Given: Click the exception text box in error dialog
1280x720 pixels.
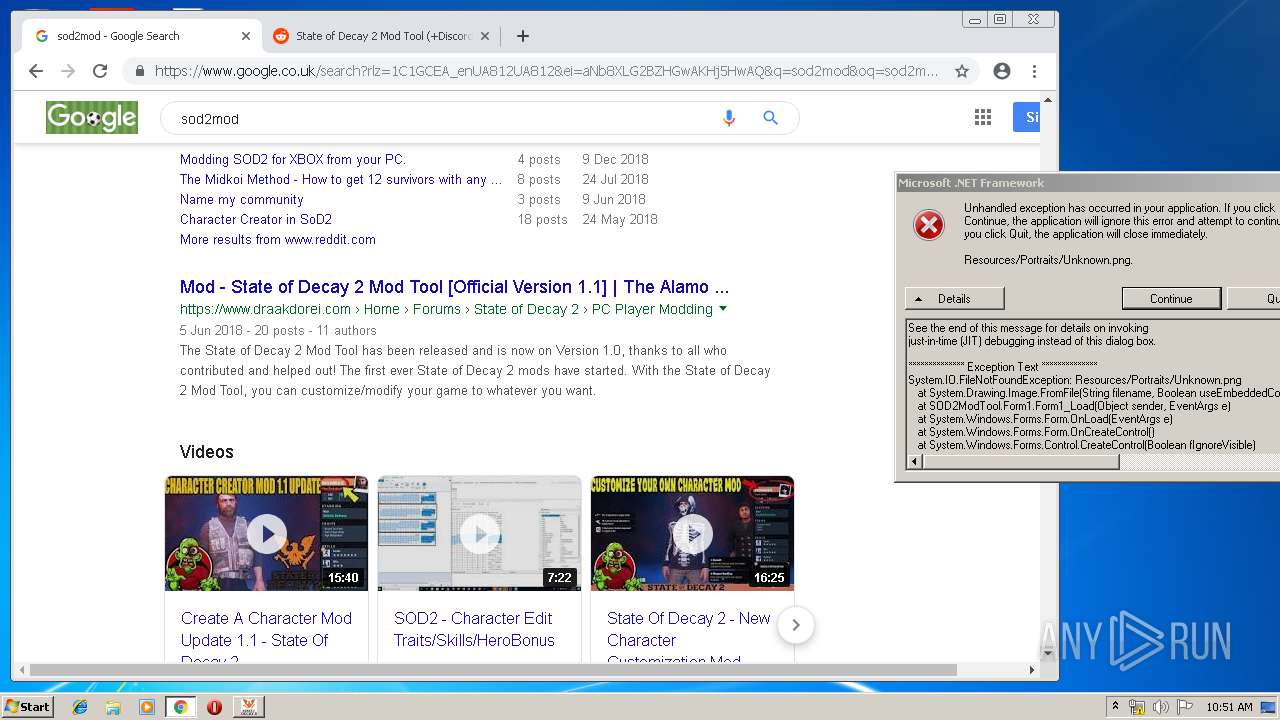Looking at the screenshot, I should click(x=1093, y=386).
